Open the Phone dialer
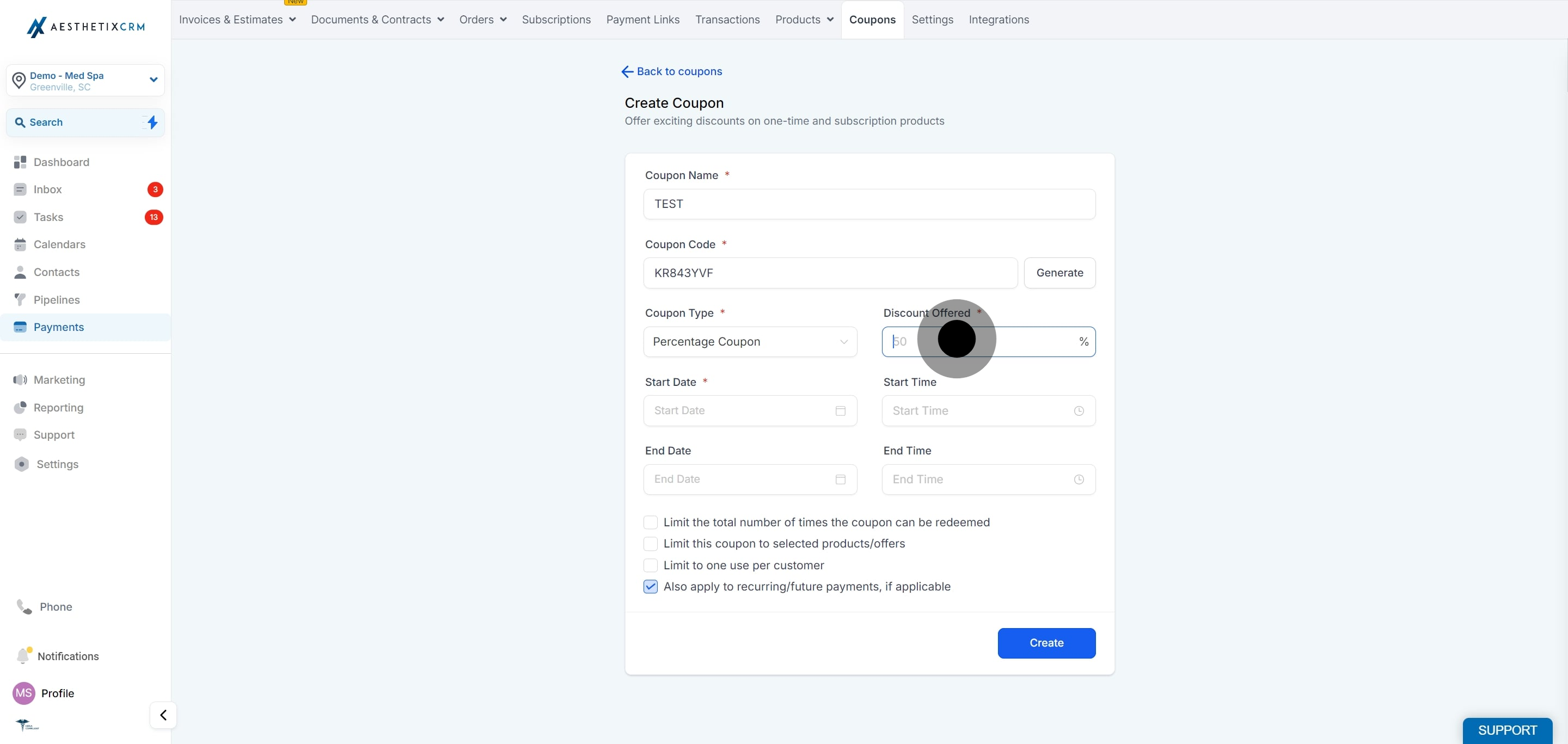 (x=44, y=606)
